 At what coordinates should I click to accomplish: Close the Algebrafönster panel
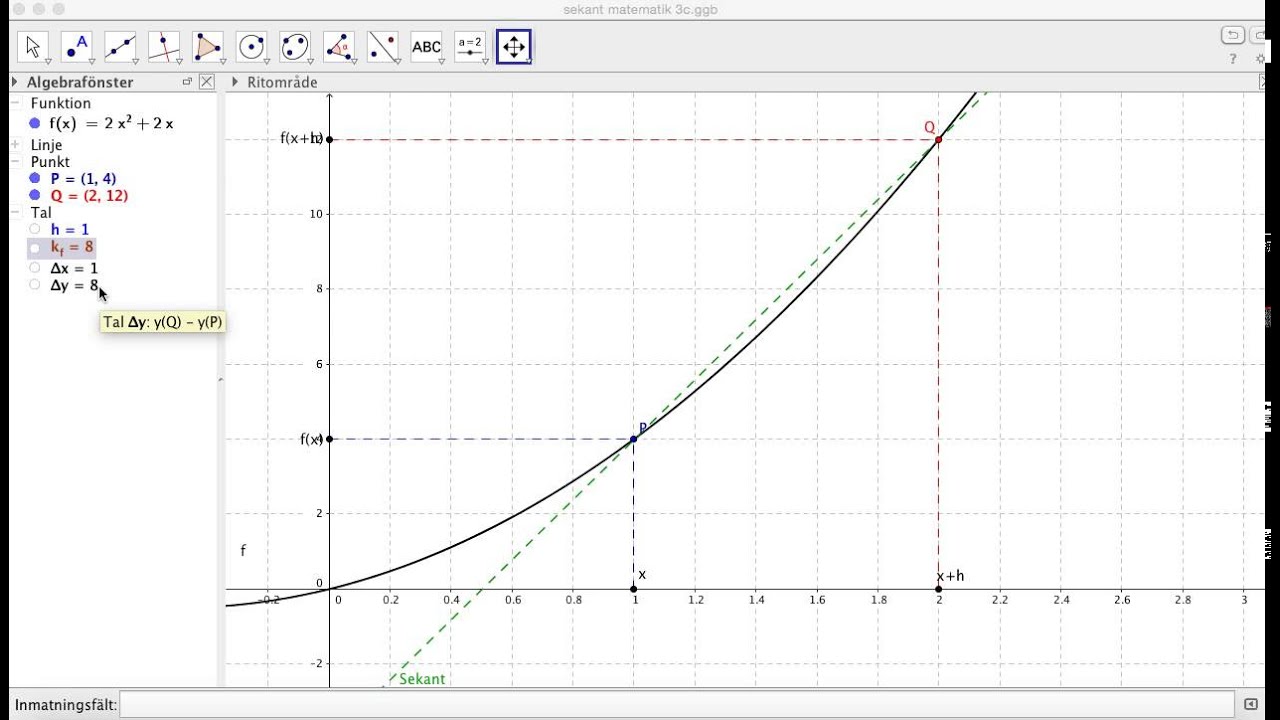coord(206,82)
